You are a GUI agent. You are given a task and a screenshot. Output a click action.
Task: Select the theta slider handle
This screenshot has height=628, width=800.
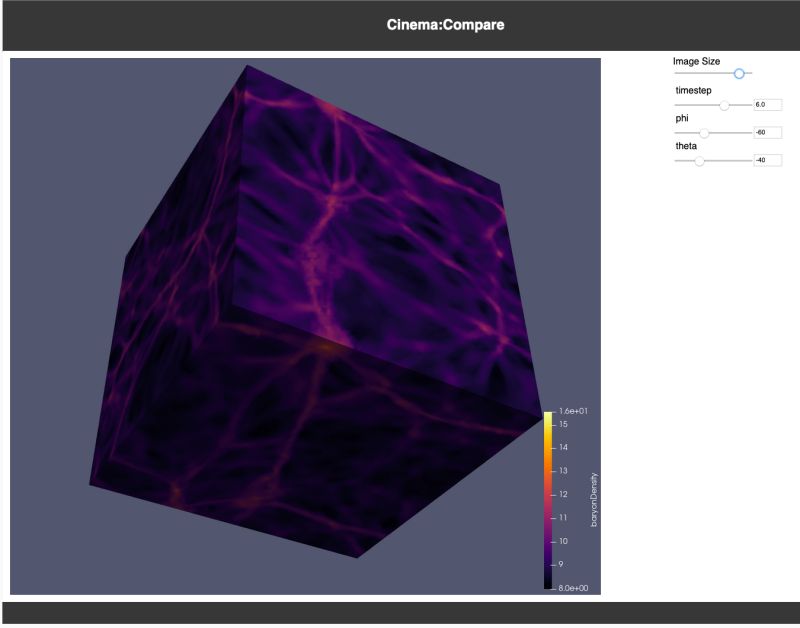pyautogui.click(x=700, y=160)
